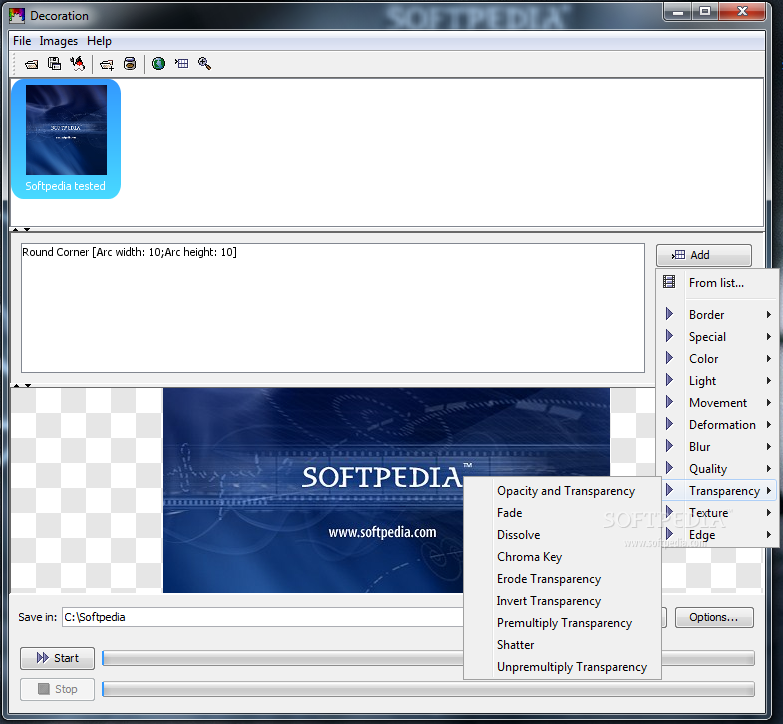Screen dimensions: 783x724
Task: Click the Save in path field
Action: [x=263, y=617]
